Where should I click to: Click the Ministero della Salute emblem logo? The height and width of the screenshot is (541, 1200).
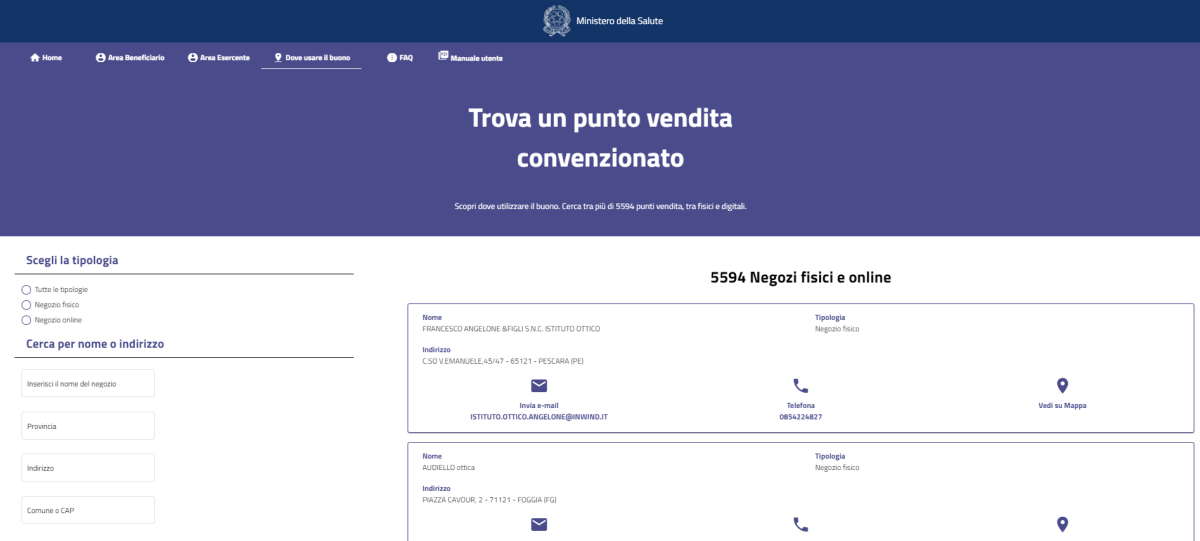(556, 20)
